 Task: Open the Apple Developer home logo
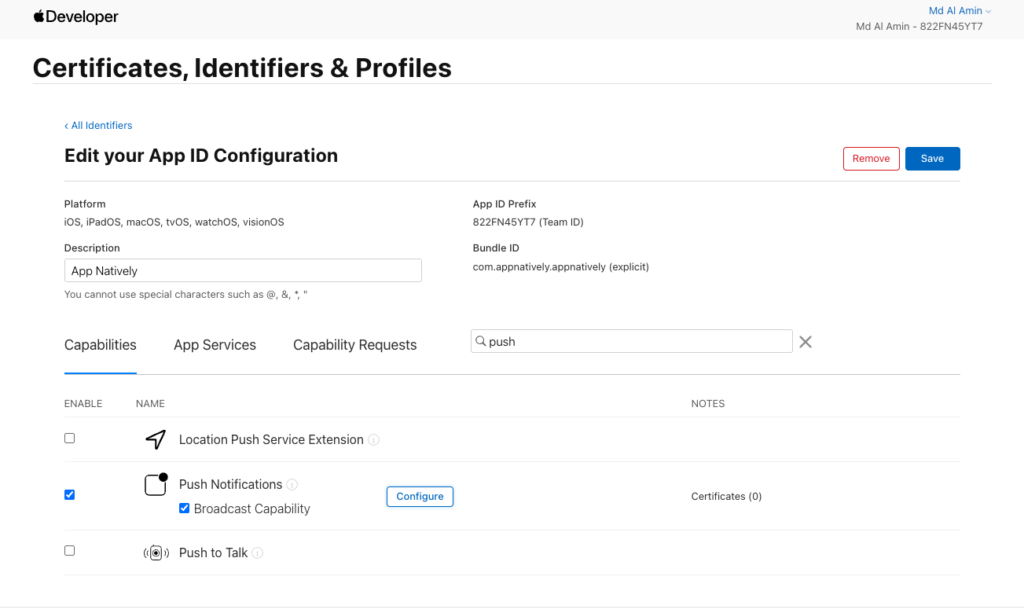pyautogui.click(x=76, y=17)
